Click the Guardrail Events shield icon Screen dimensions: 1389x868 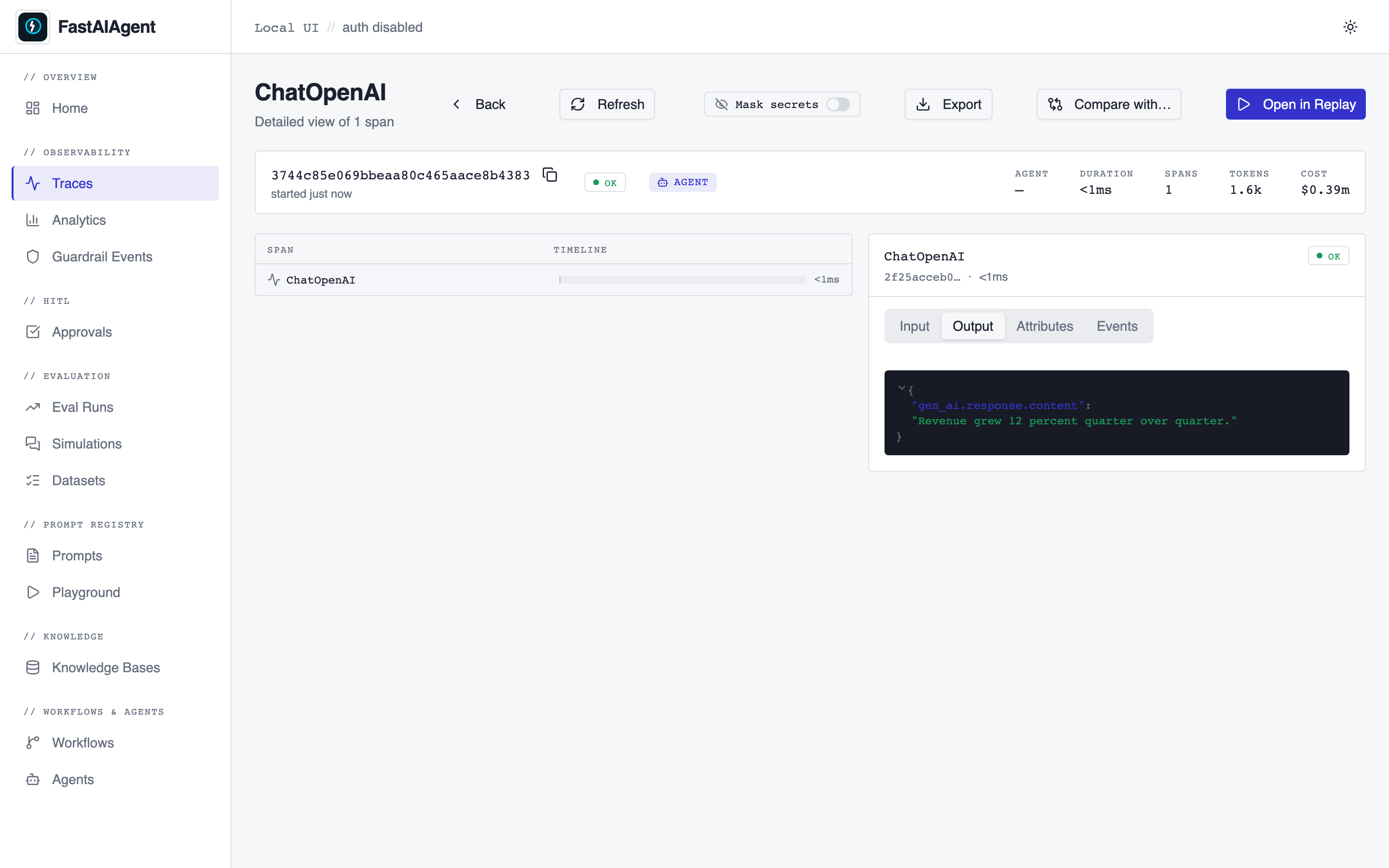pos(33,257)
